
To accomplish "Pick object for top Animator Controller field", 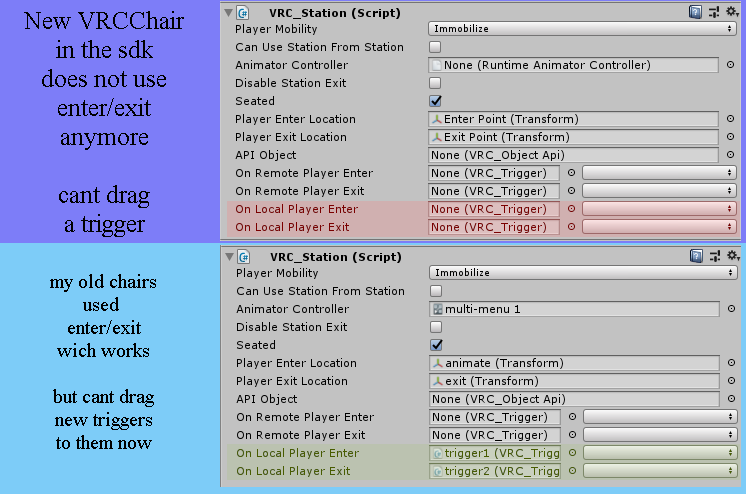I will click(x=730, y=65).
